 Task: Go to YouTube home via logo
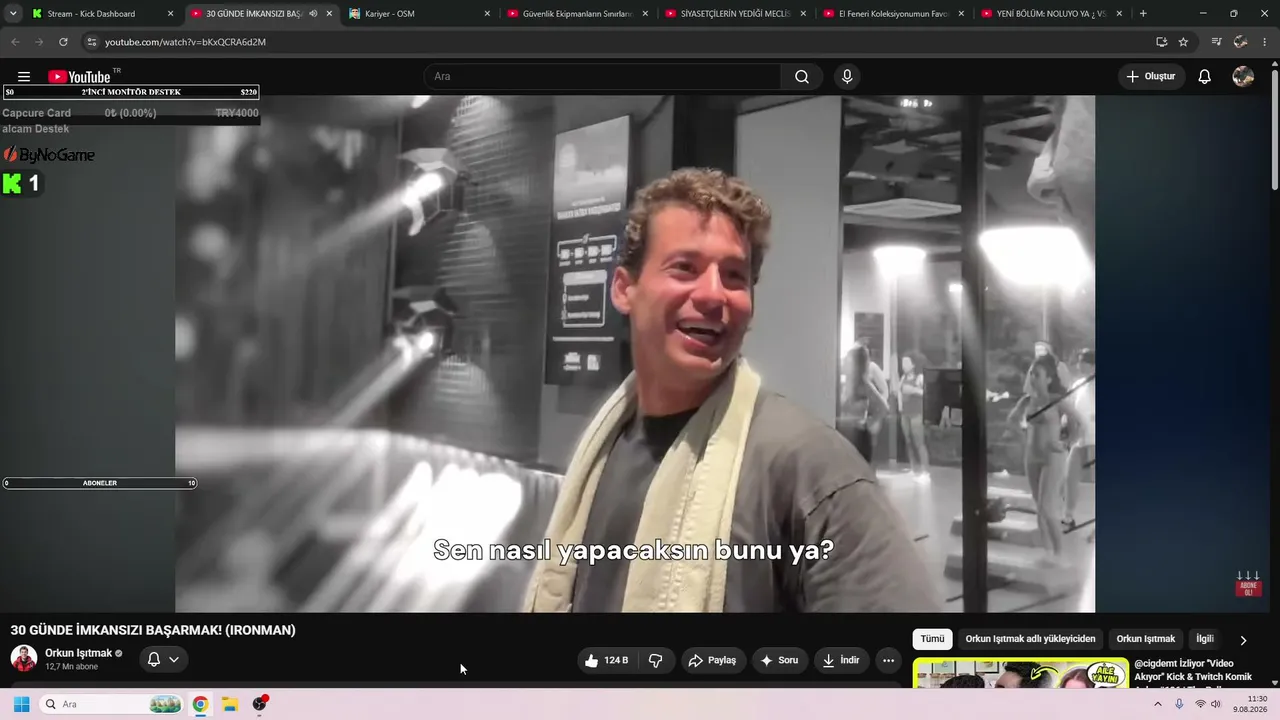(79, 77)
